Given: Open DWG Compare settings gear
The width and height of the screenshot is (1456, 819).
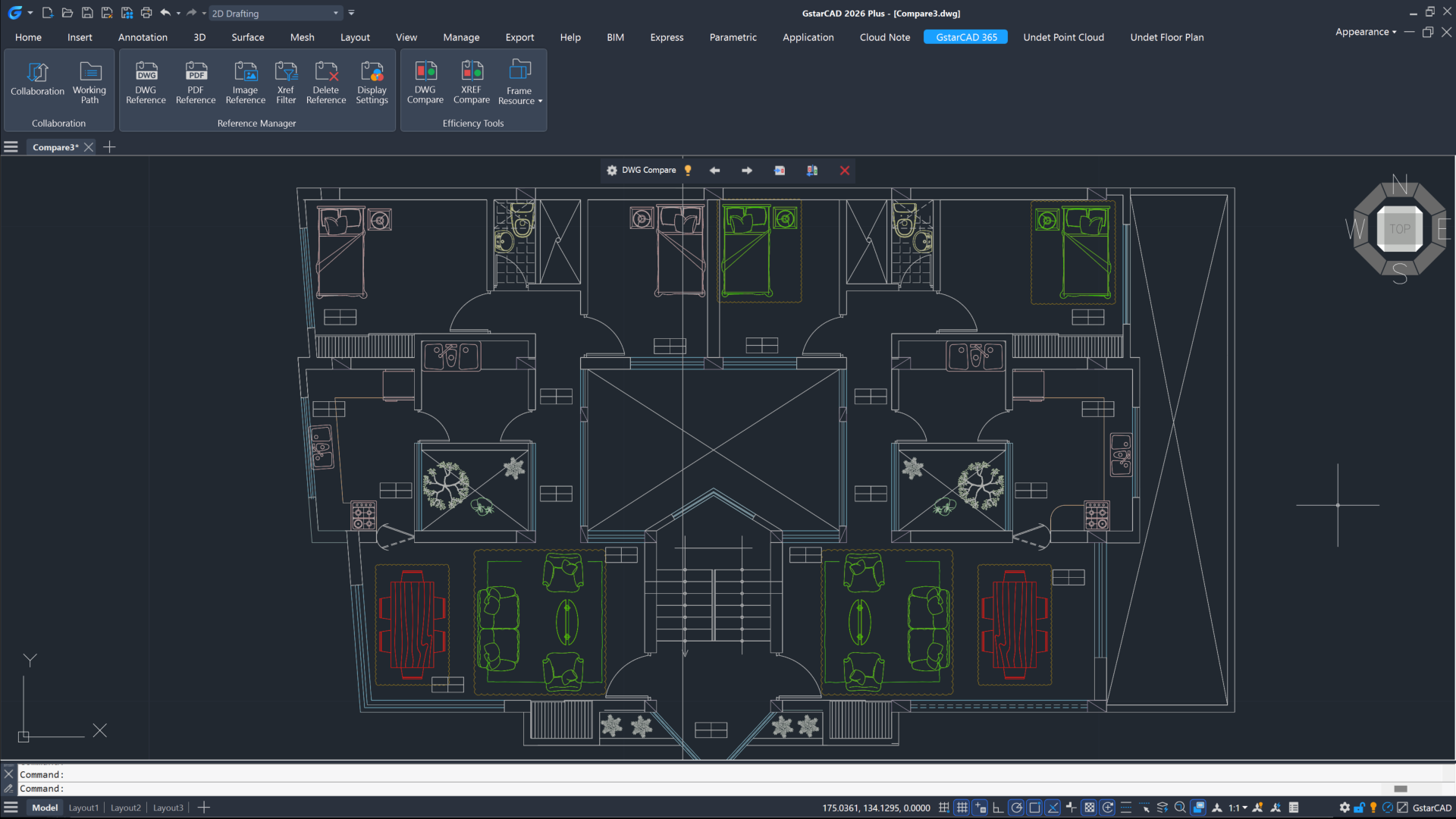Looking at the screenshot, I should pos(611,170).
